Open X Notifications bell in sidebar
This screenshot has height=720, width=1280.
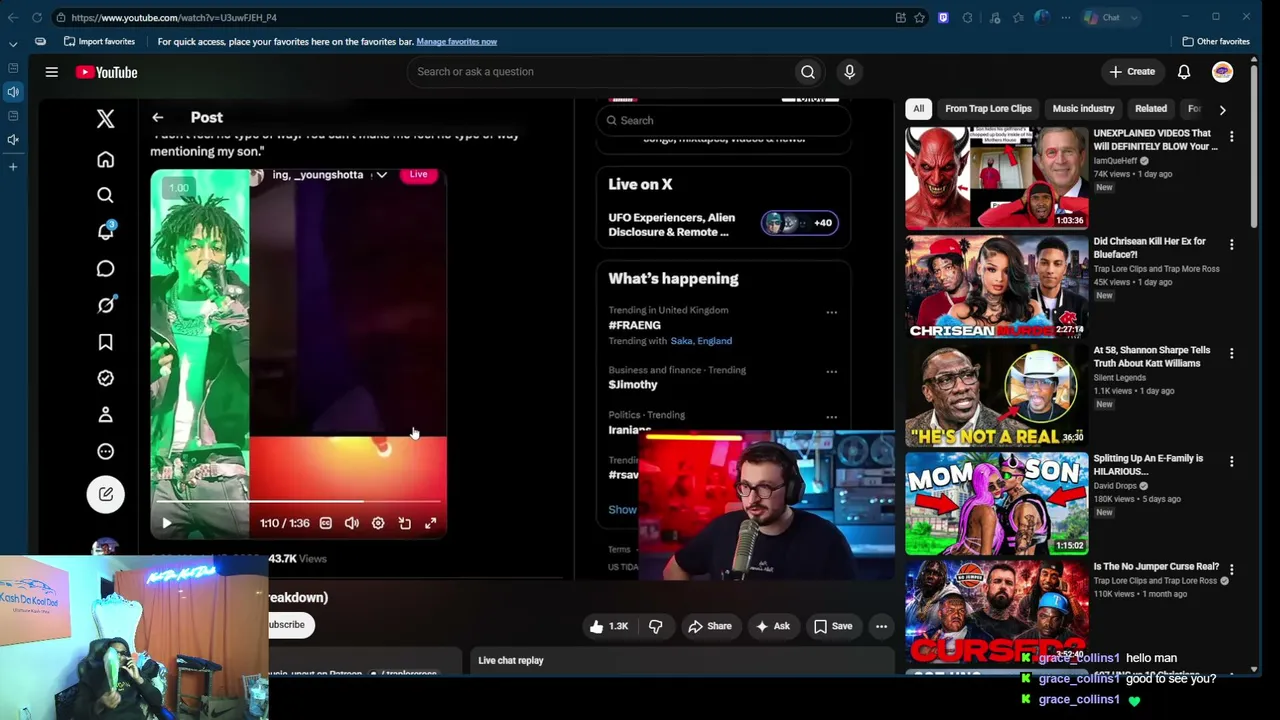point(105,231)
